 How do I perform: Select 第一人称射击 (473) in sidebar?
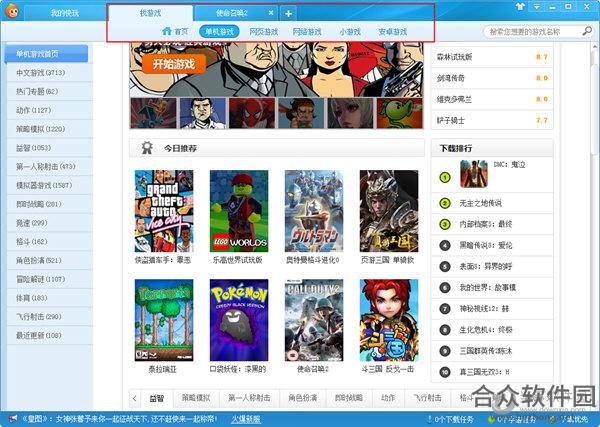click(x=50, y=166)
